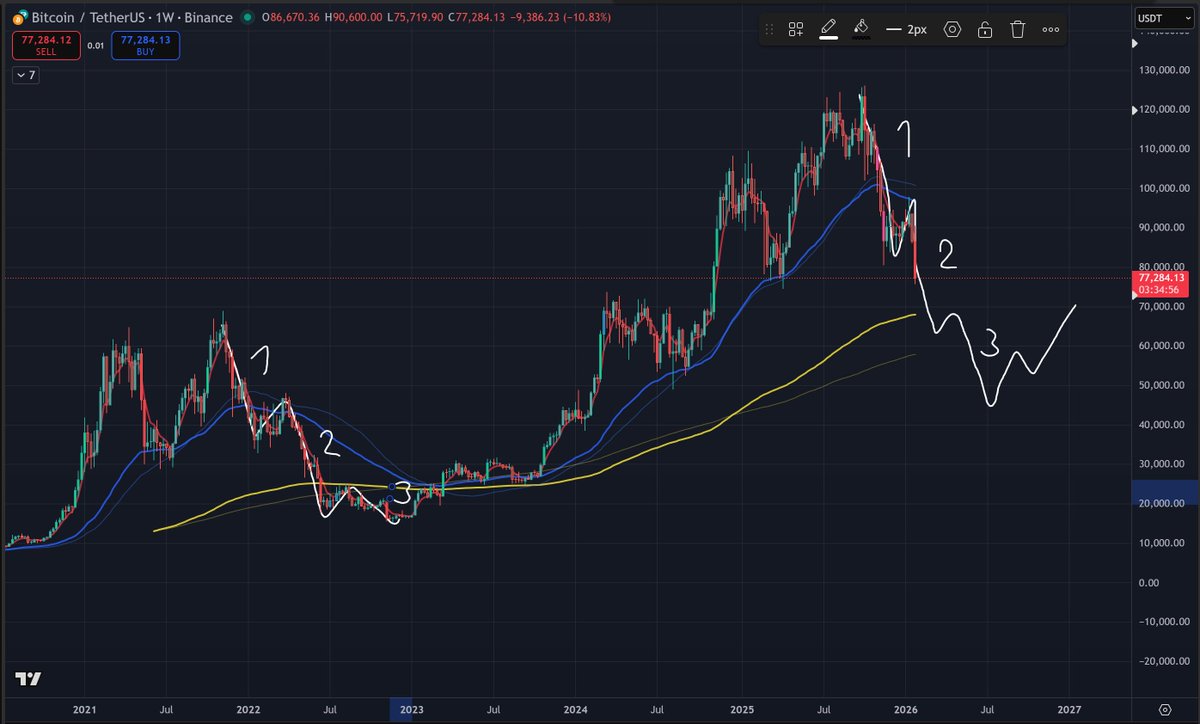
Task: Click the 2026 label on time axis
Action: tap(904, 709)
